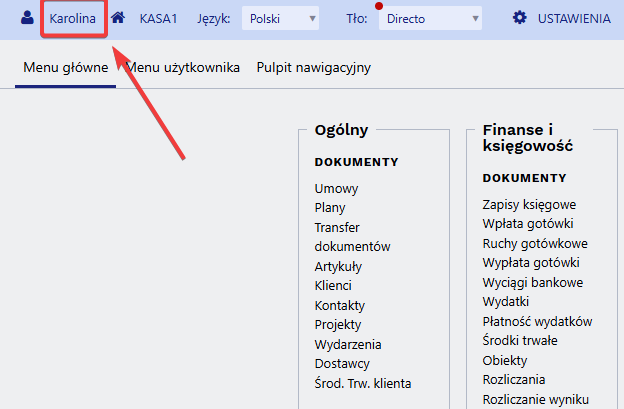This screenshot has height=409, width=624.
Task: Open the Pulpit nawigacyjny tab
Action: tap(313, 68)
